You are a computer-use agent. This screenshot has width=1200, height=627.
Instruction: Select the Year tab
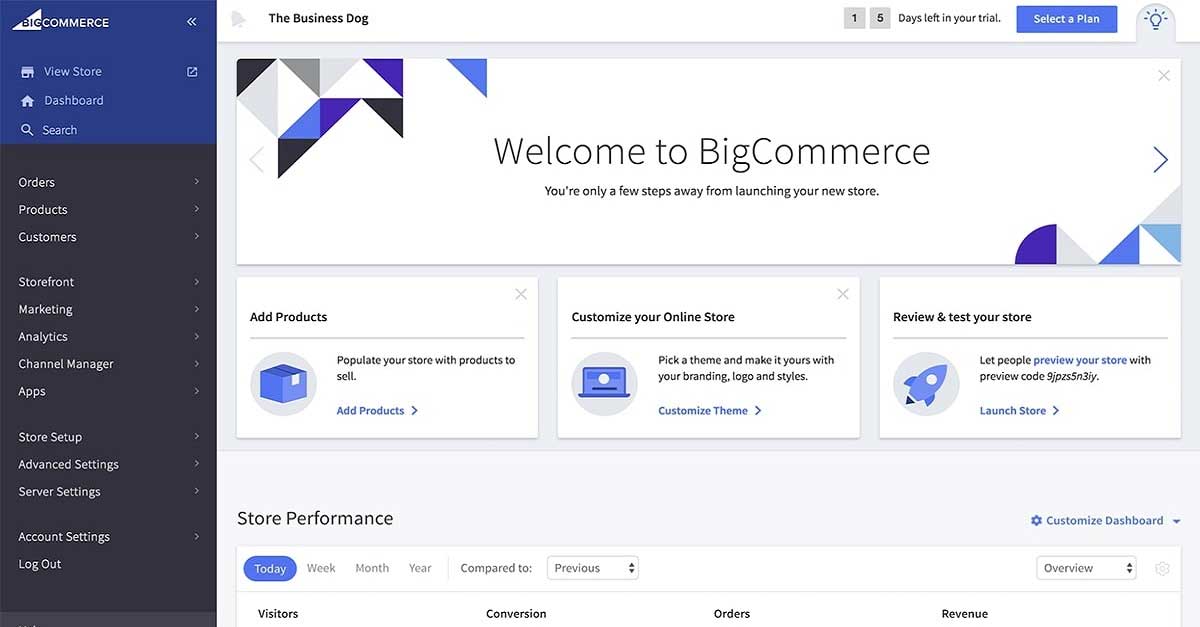[420, 568]
